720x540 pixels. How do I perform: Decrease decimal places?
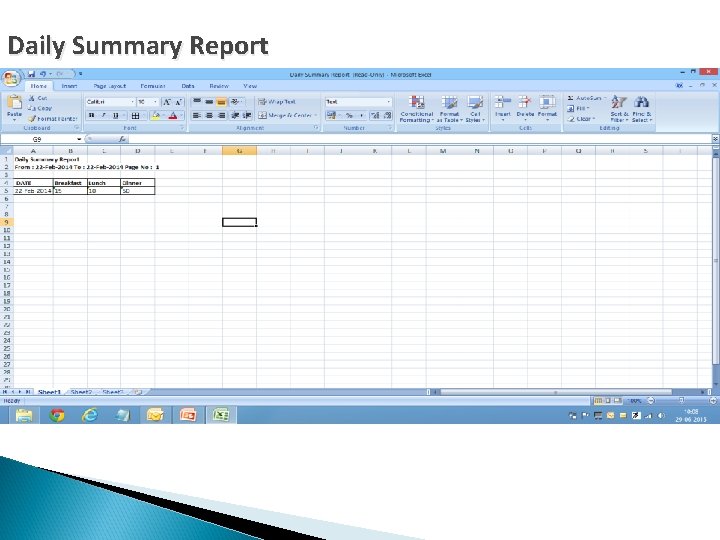[x=387, y=115]
